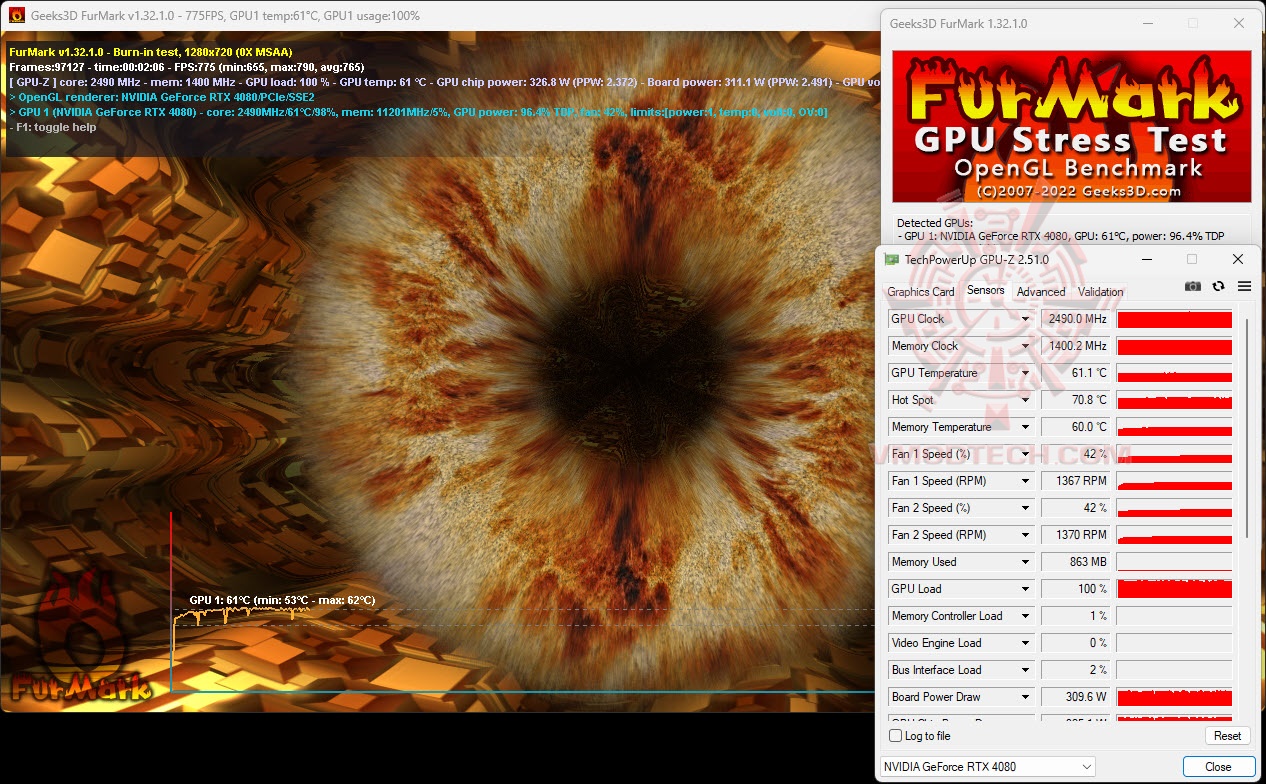This screenshot has width=1266, height=784.
Task: Click the 70.8 °C Hot Spot value
Action: pyautogui.click(x=1076, y=400)
